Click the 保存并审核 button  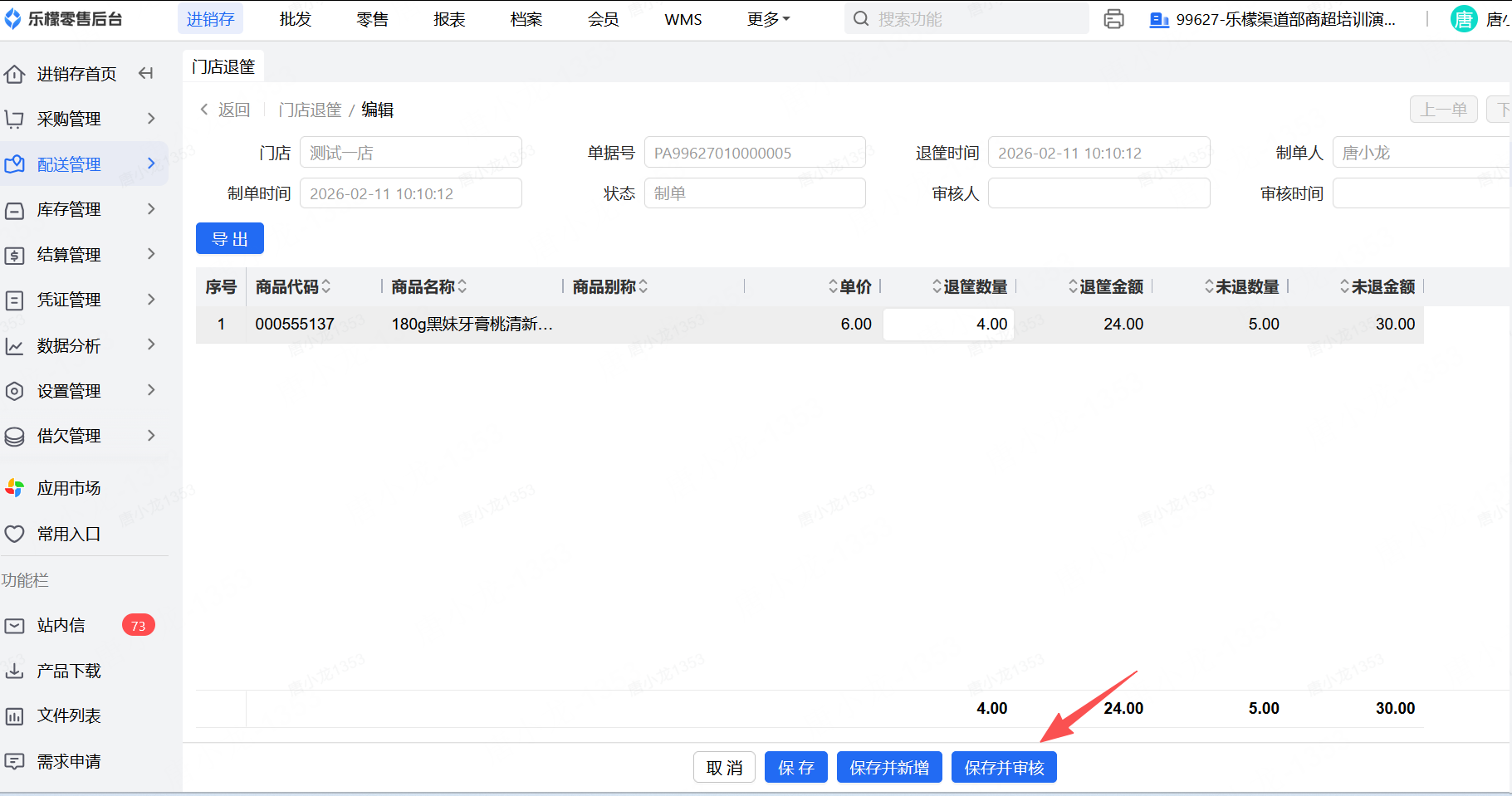pyautogui.click(x=1004, y=768)
